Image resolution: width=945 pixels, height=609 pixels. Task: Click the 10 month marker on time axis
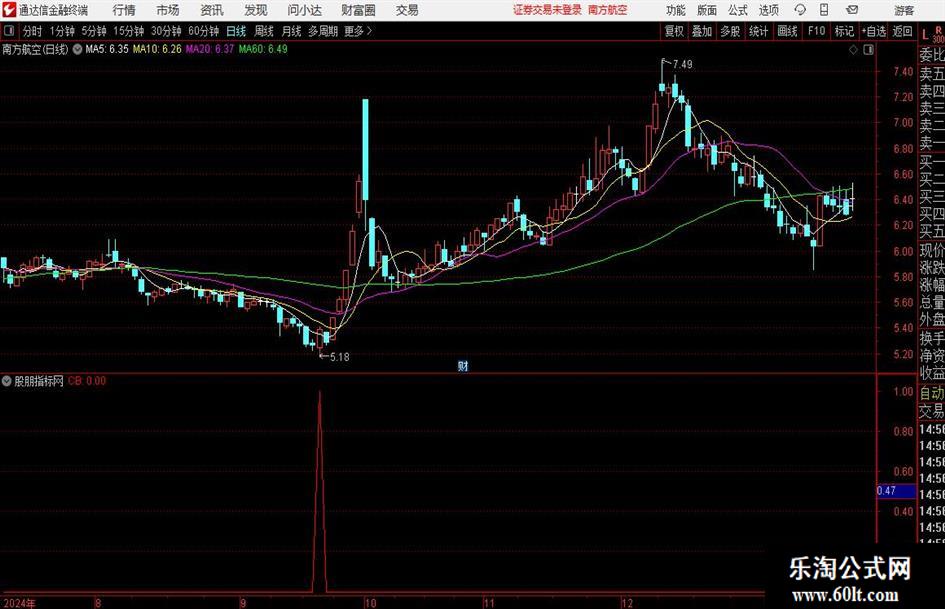(369, 602)
